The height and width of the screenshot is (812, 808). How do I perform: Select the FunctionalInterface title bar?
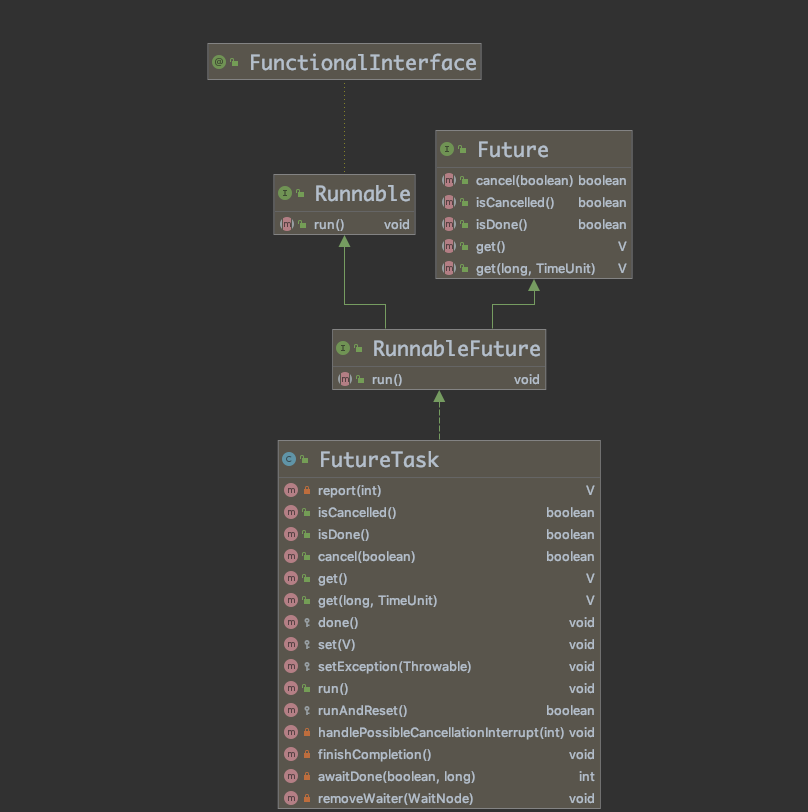point(344,61)
